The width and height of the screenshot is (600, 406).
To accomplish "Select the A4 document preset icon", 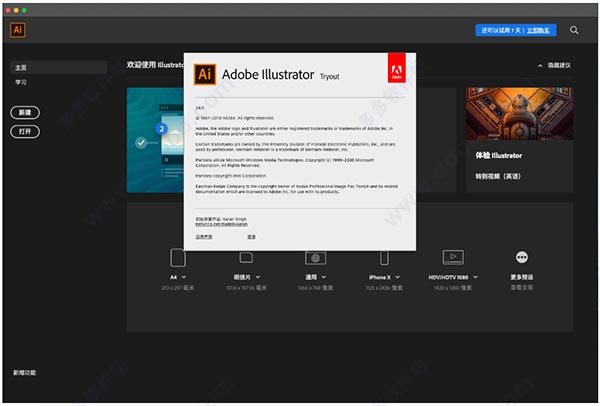I will click(x=178, y=258).
